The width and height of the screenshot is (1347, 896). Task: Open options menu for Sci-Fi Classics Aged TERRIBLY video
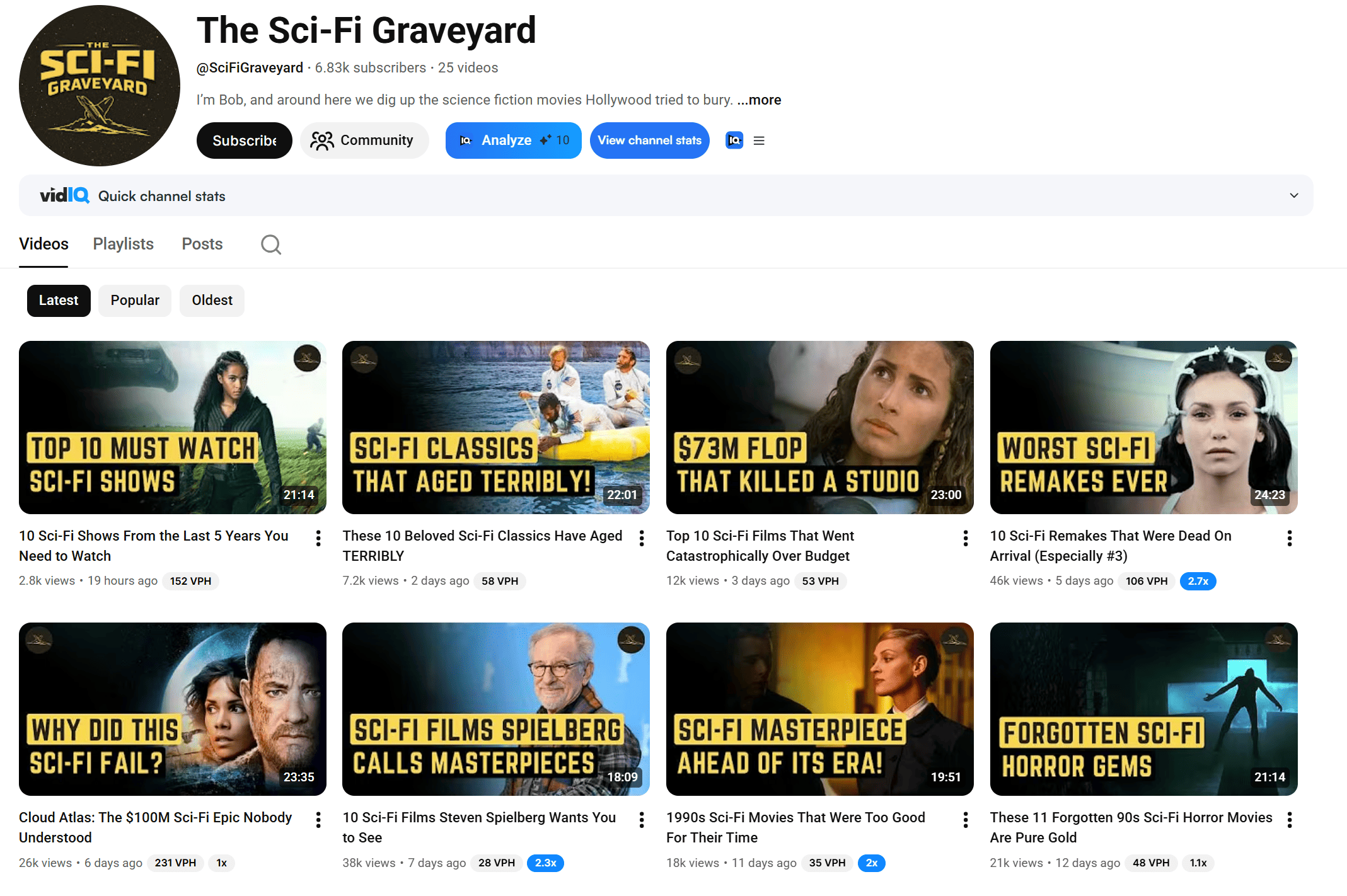click(642, 538)
